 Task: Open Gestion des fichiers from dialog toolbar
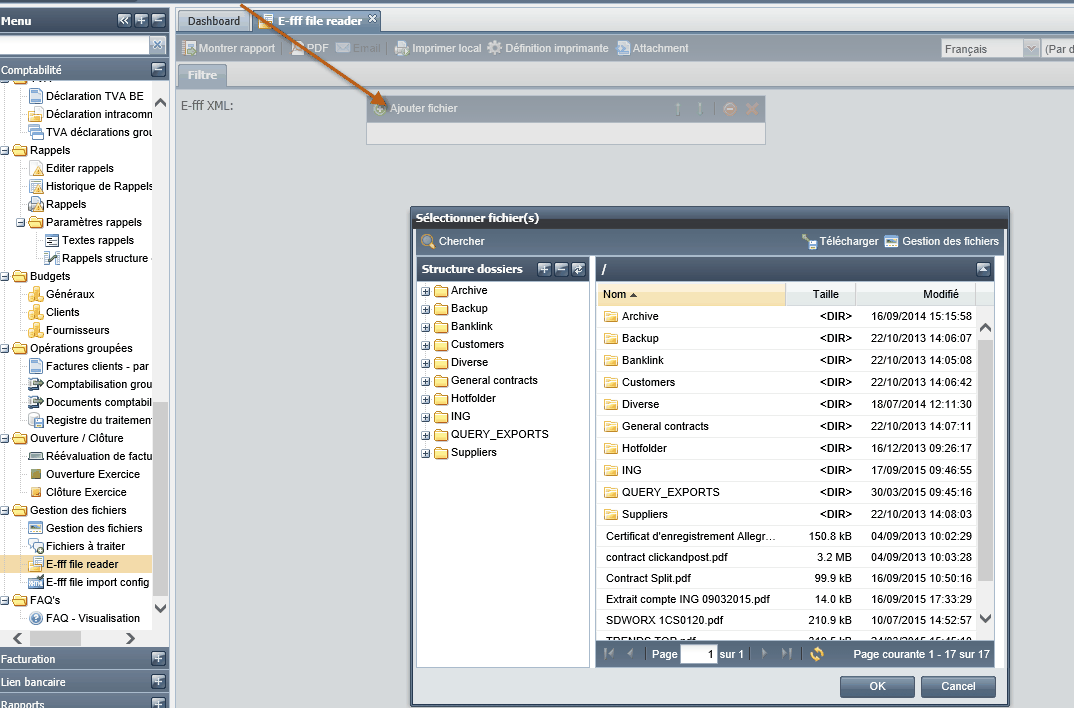(942, 241)
